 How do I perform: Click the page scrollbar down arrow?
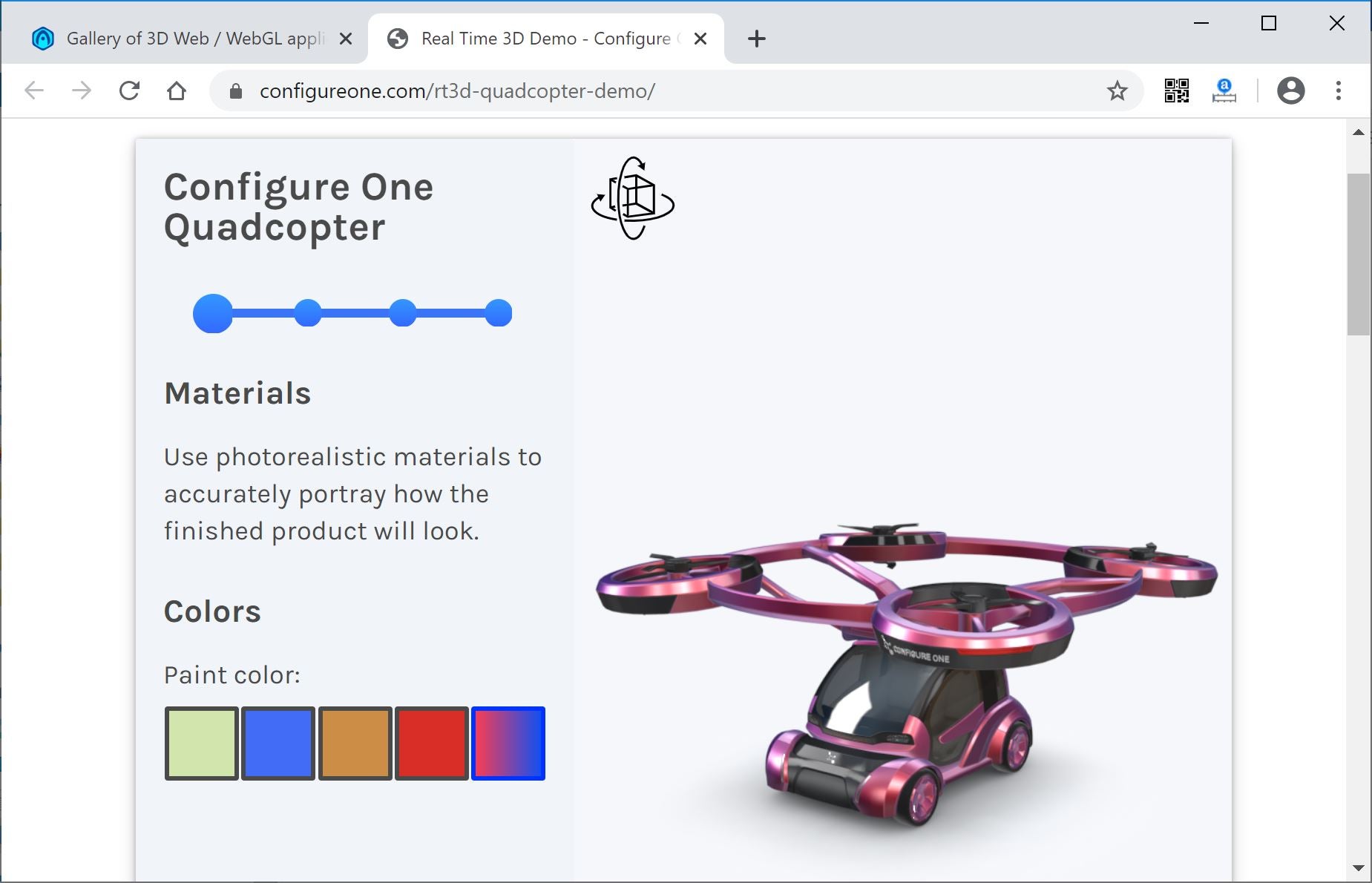(x=1359, y=867)
